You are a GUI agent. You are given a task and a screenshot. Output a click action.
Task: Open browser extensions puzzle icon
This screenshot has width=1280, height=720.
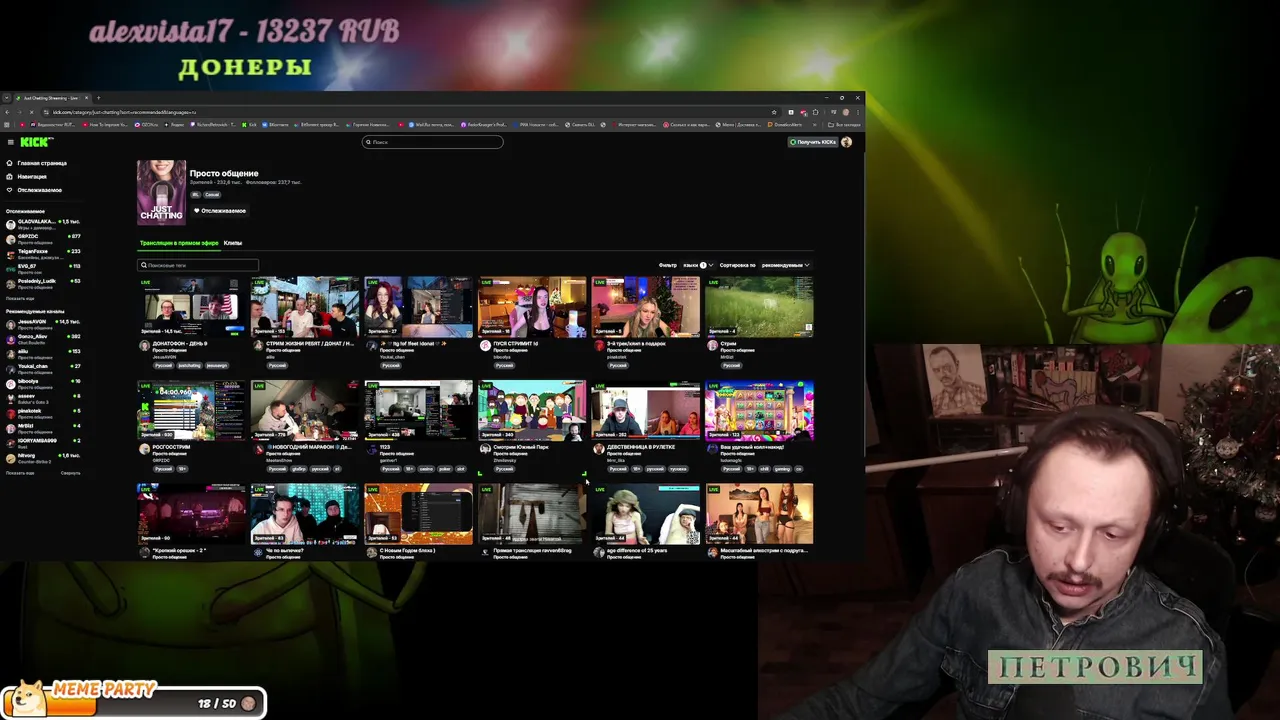point(815,112)
